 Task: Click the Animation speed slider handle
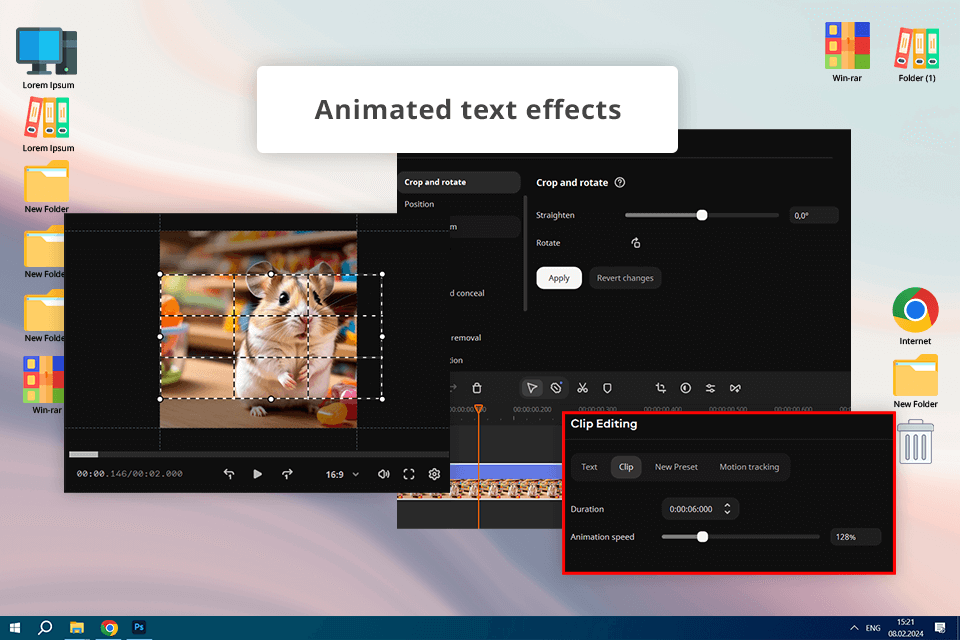702,536
